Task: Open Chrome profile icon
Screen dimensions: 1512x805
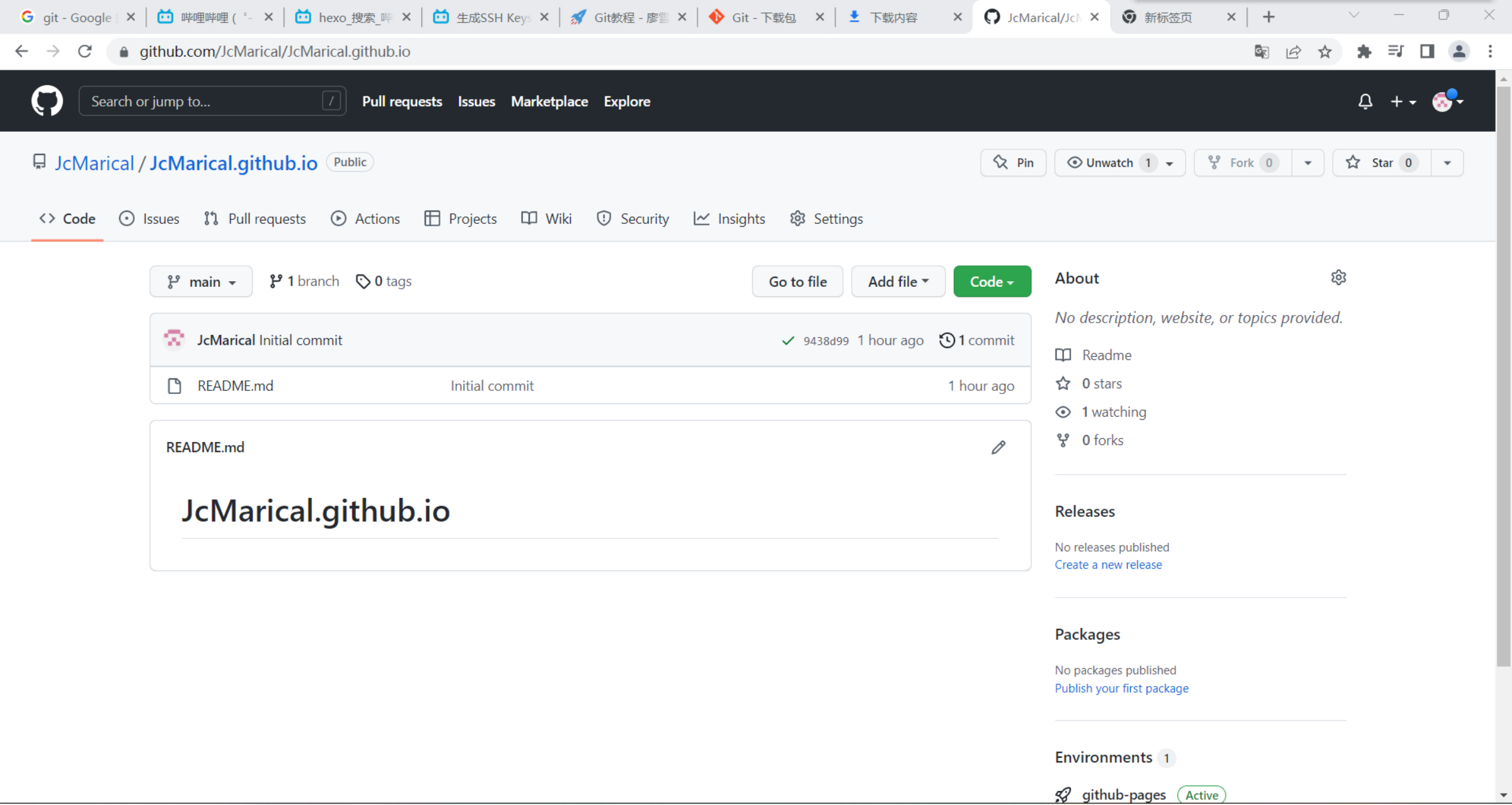Action: tap(1459, 52)
